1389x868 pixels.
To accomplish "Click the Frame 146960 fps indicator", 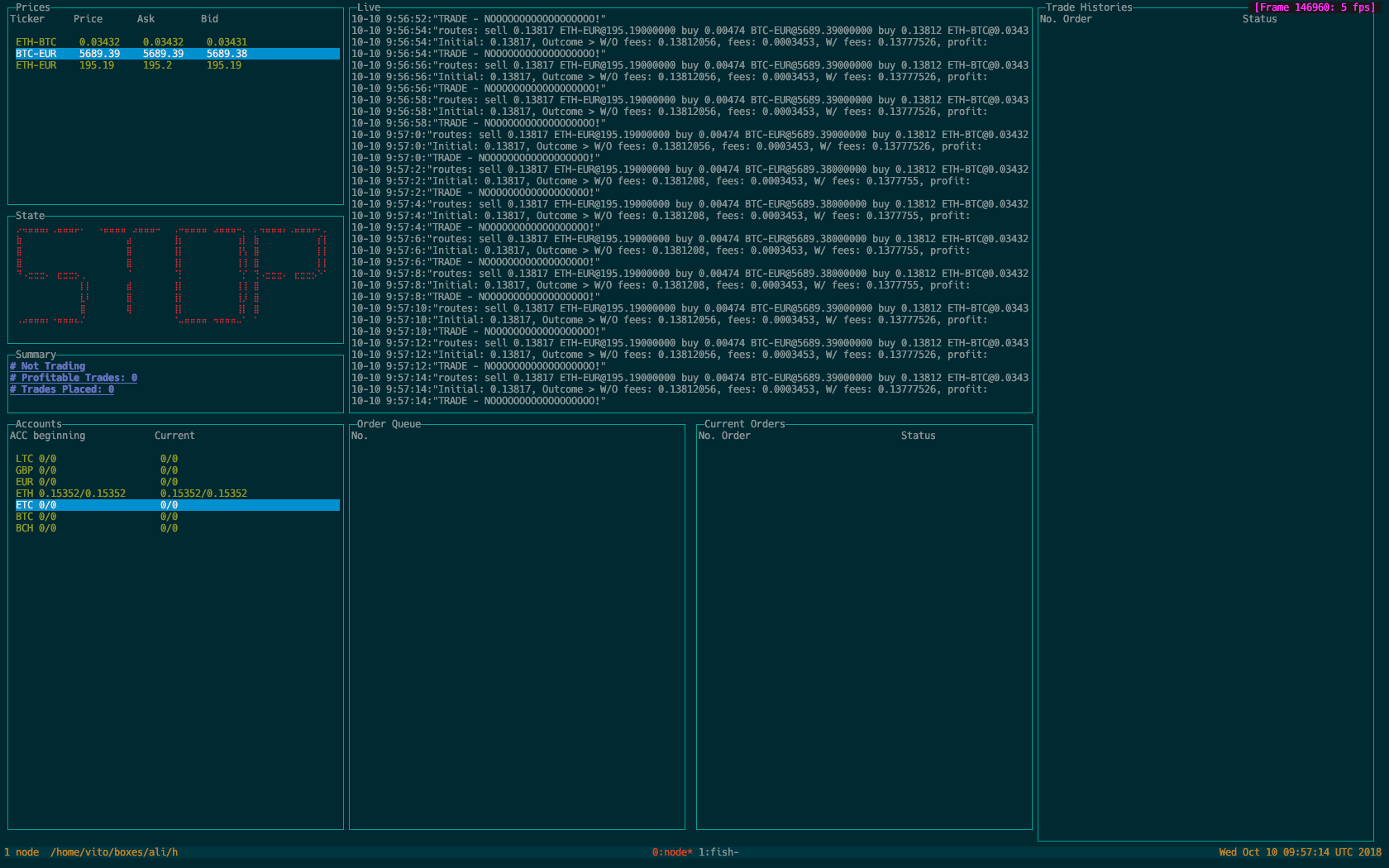I will pyautogui.click(x=1315, y=7).
